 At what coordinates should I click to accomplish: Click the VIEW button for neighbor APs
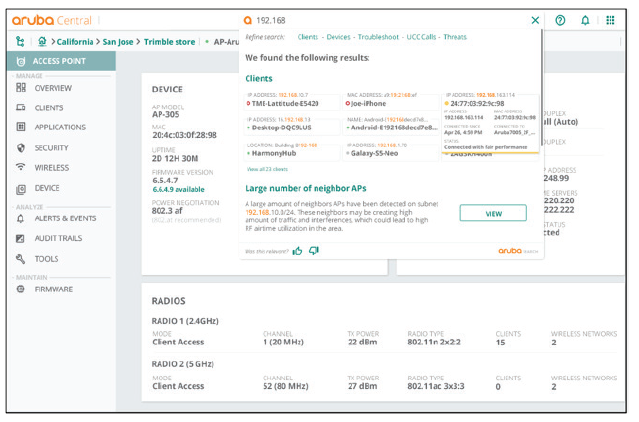point(493,213)
